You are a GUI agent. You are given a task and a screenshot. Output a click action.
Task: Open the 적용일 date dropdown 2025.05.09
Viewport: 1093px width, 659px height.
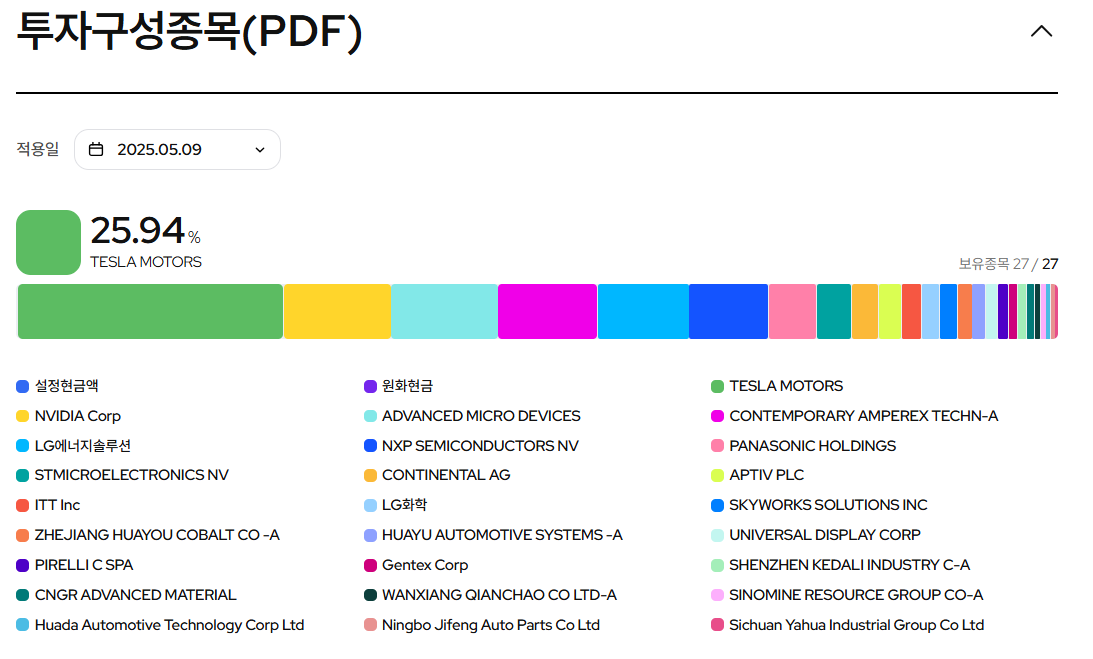pos(177,149)
